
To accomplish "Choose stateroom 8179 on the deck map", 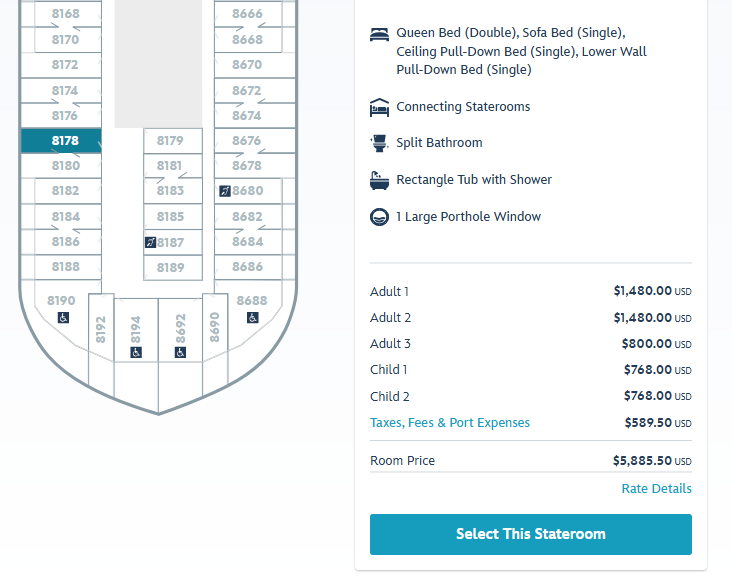I will (171, 141).
